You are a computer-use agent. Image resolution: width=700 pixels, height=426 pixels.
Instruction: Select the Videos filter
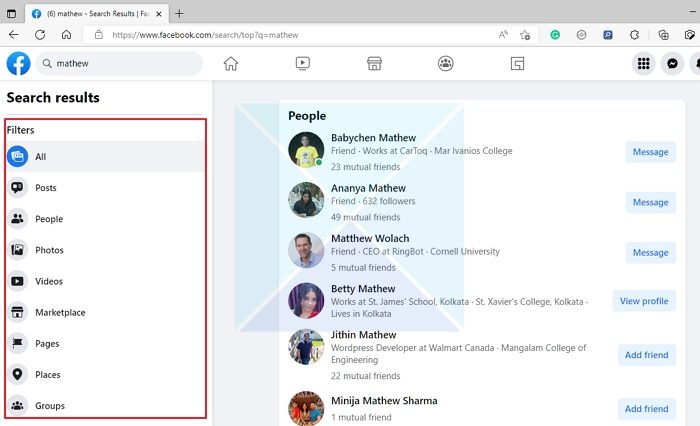tap(105, 281)
